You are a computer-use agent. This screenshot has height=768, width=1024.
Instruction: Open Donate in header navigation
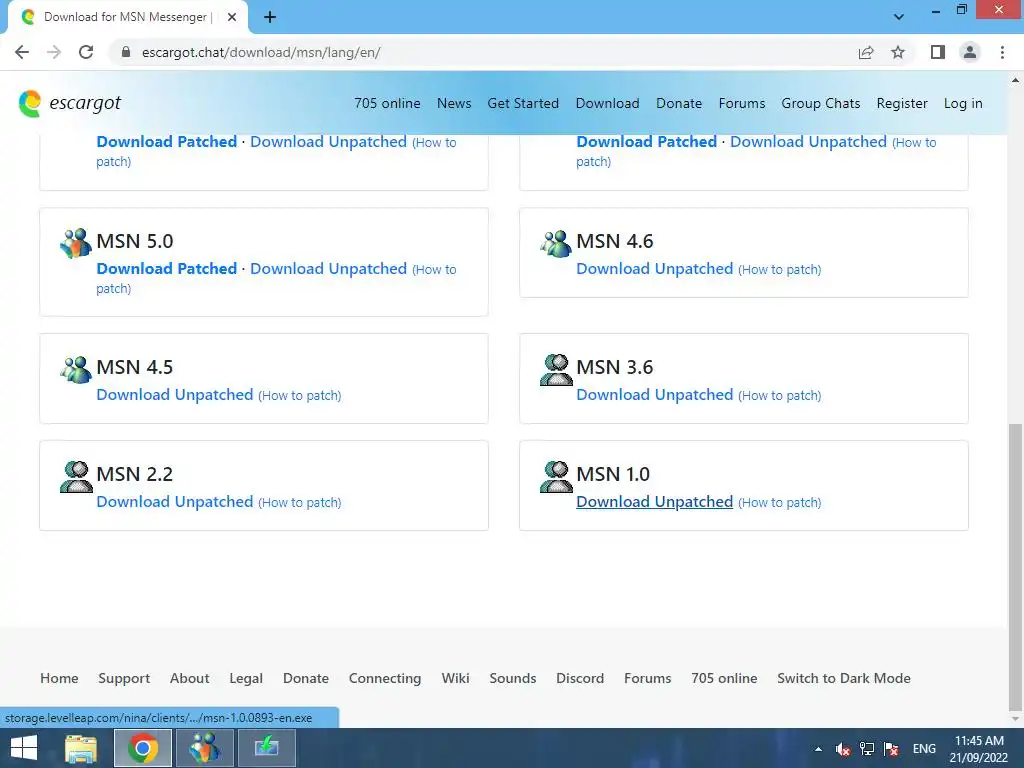(679, 103)
